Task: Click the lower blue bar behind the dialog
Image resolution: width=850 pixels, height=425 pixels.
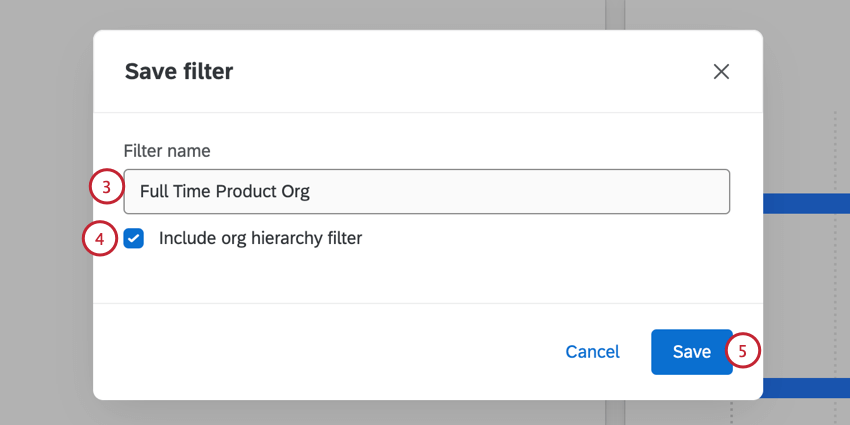Action: pos(805,387)
